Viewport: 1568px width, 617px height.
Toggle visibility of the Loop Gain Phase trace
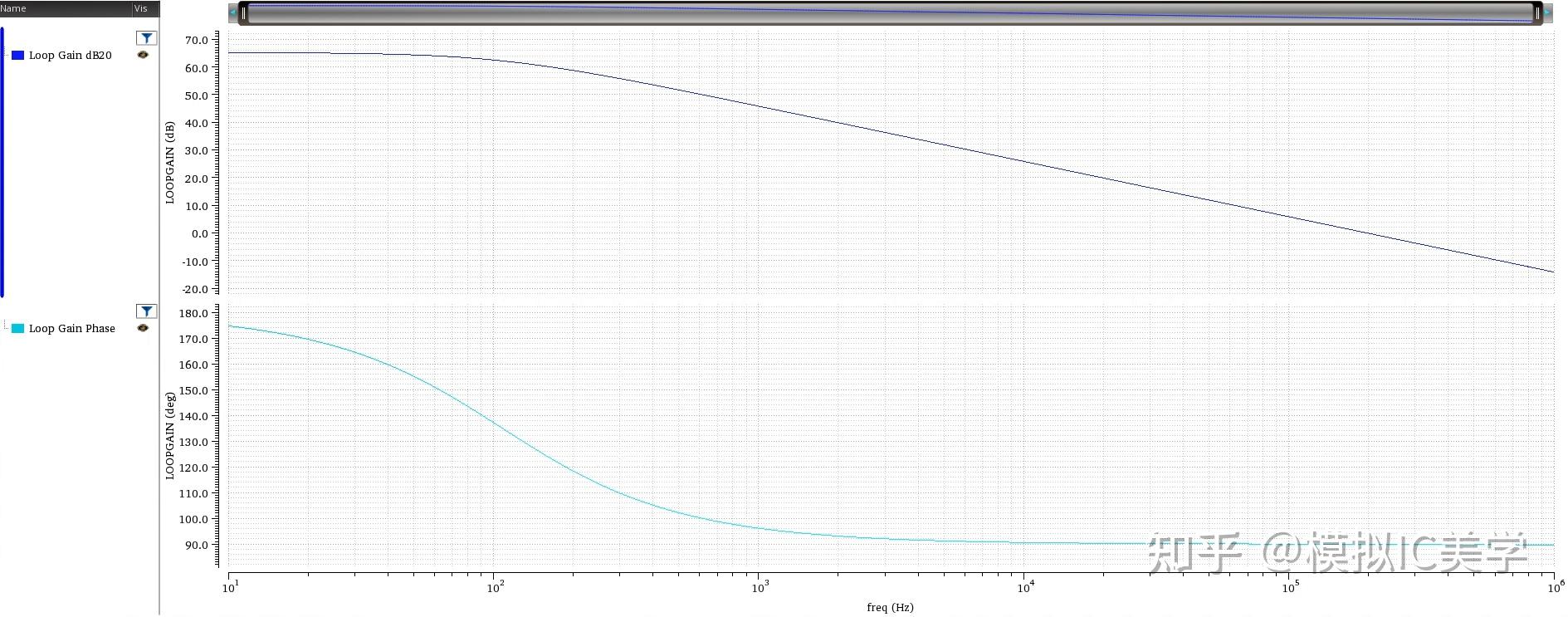[143, 328]
